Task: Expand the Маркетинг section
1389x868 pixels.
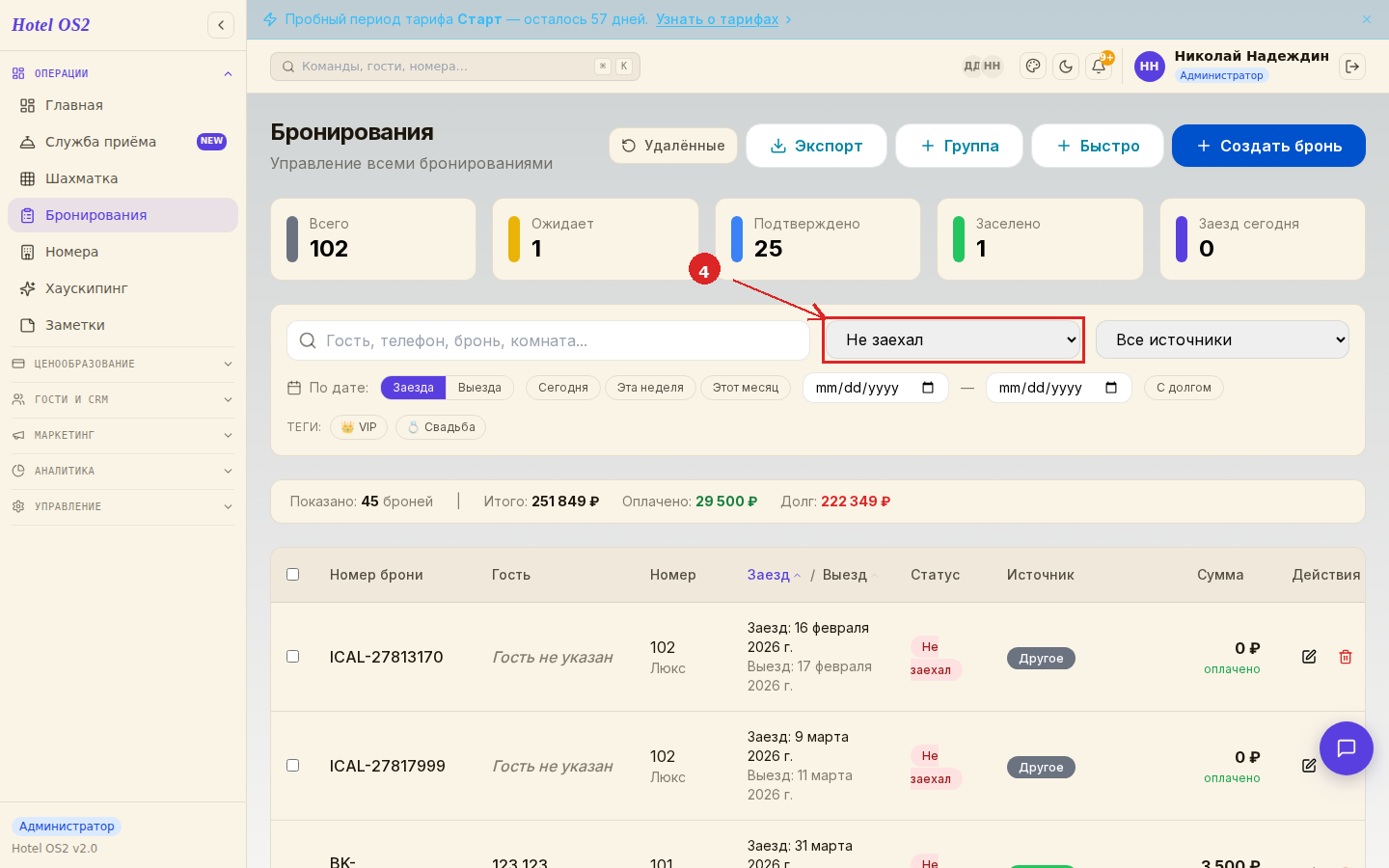Action: 123,435
